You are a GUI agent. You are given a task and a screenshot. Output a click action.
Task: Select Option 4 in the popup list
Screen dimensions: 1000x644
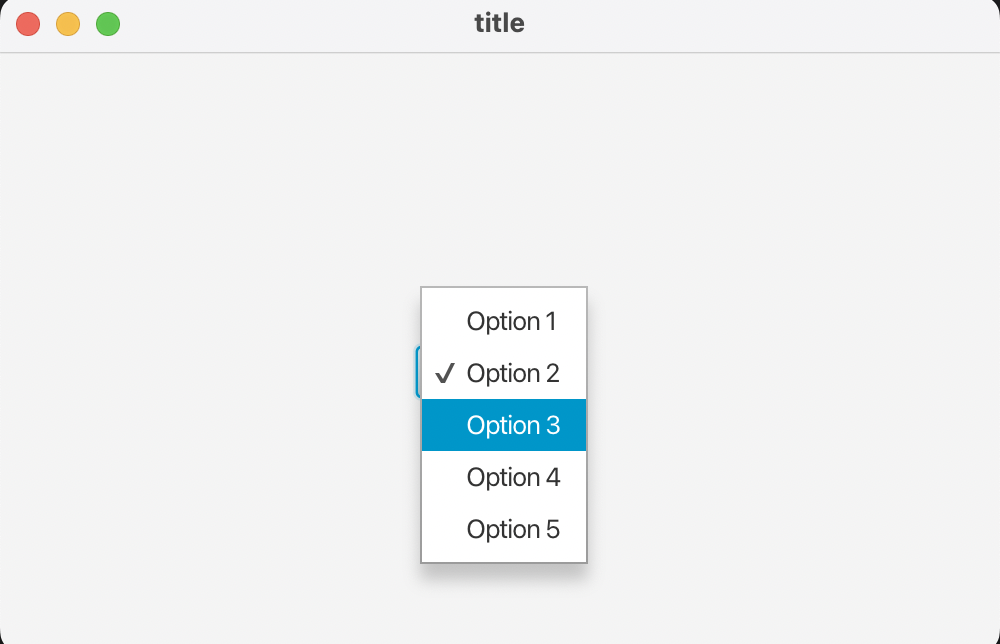coord(513,478)
